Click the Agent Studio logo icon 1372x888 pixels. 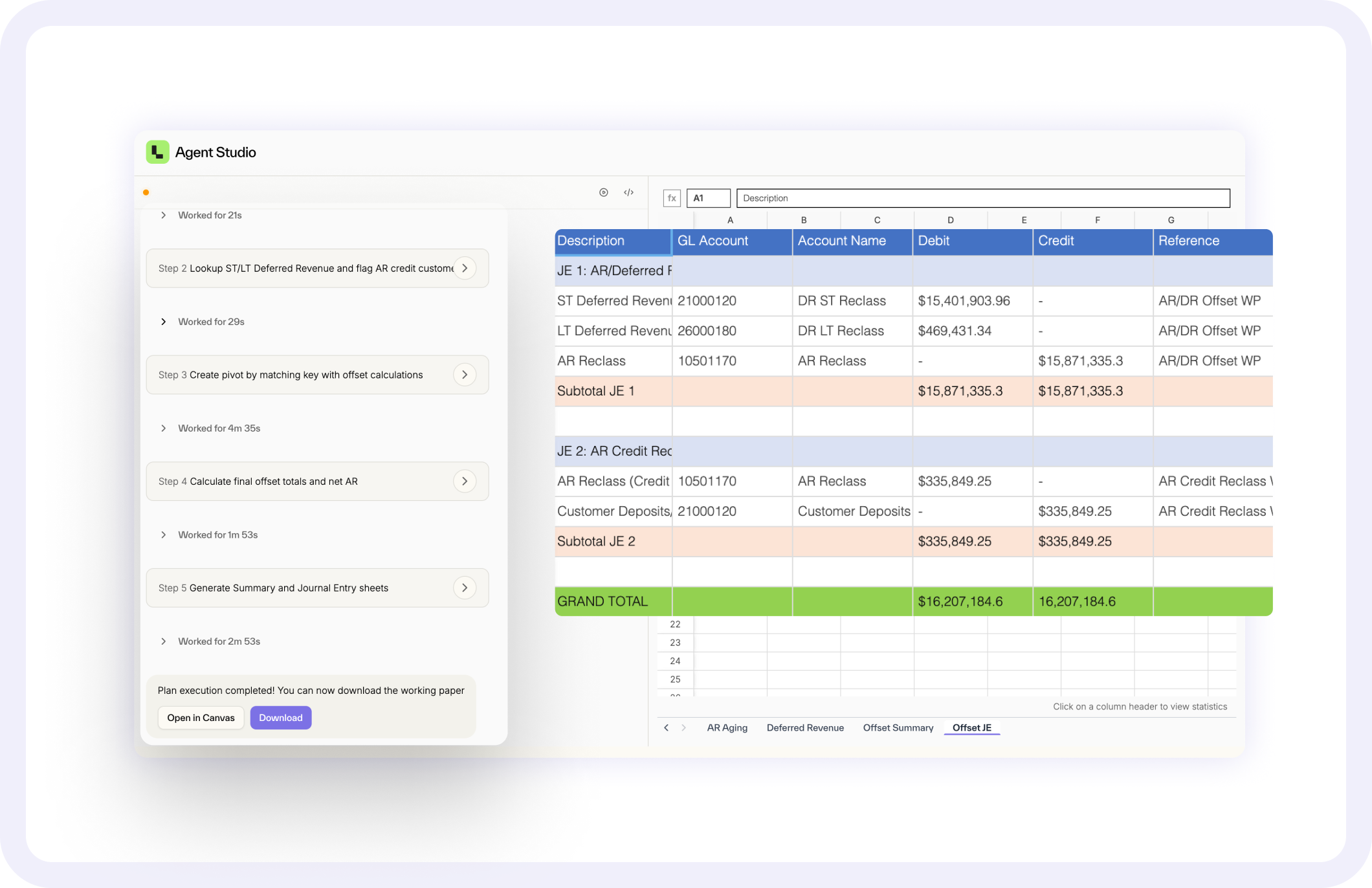tap(157, 152)
